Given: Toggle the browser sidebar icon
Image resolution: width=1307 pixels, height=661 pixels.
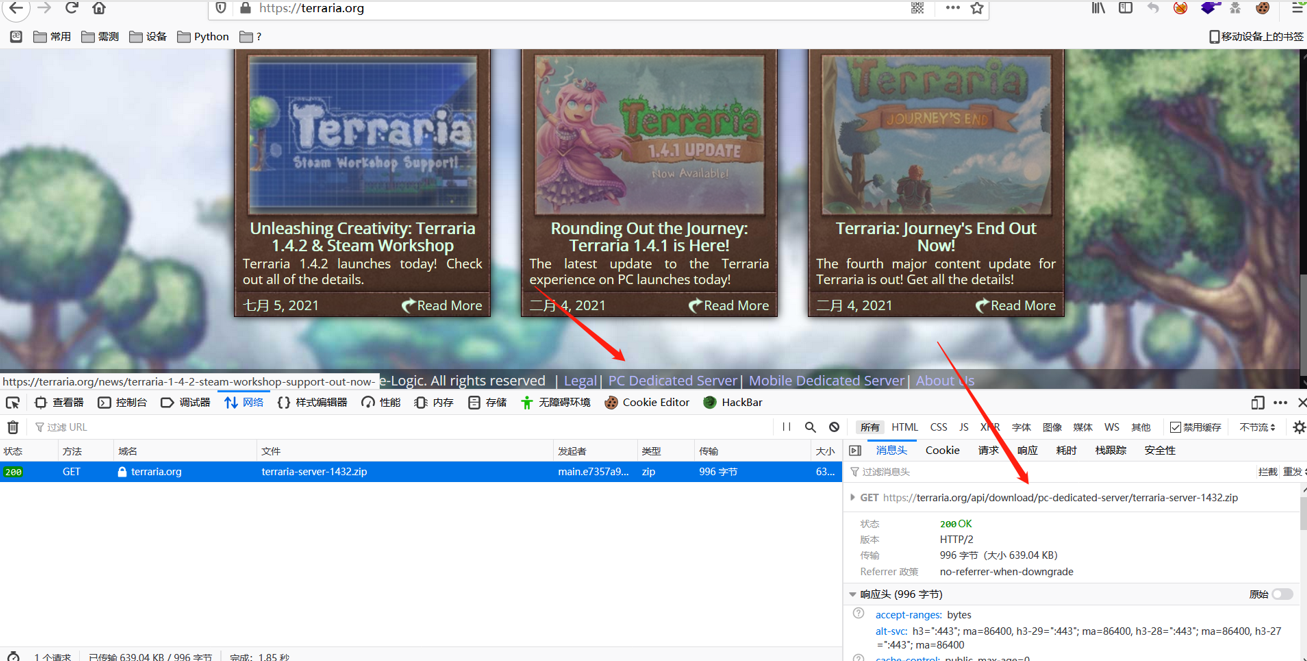Looking at the screenshot, I should click(1125, 8).
